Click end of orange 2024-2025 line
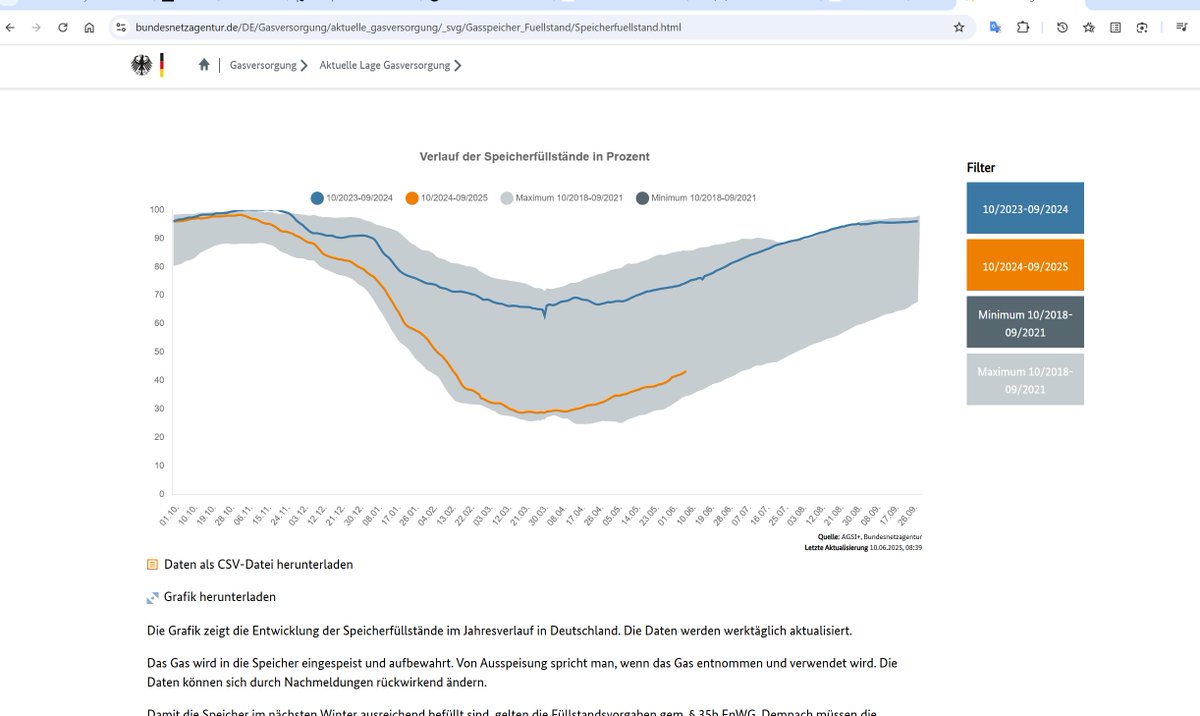Viewport: 1200px width, 716px height. [x=686, y=371]
